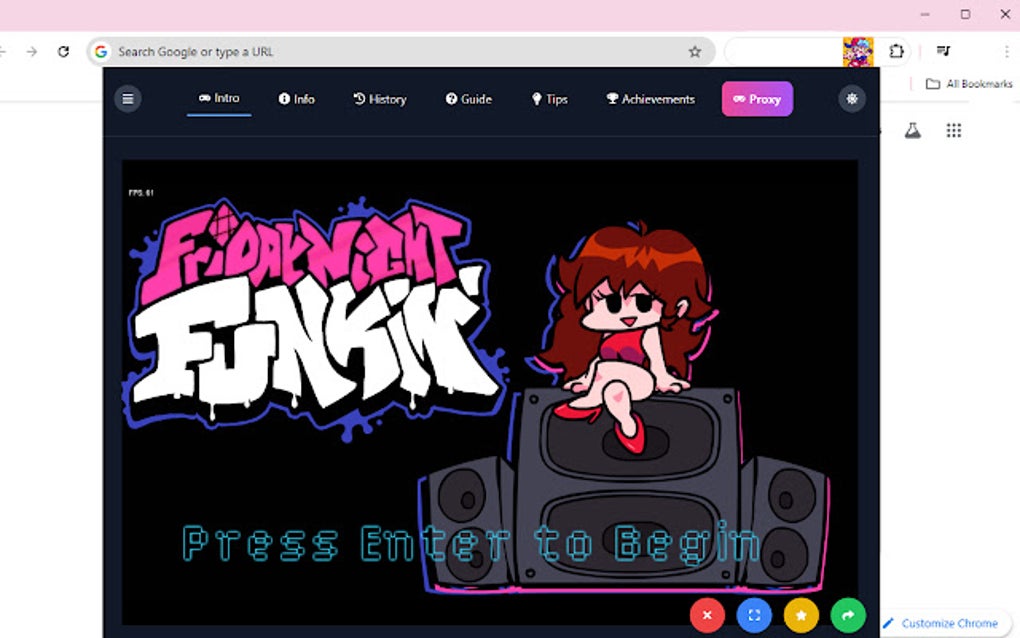Click the Customize Chrome button
Image resolution: width=1020 pixels, height=638 pixels.
(x=941, y=622)
